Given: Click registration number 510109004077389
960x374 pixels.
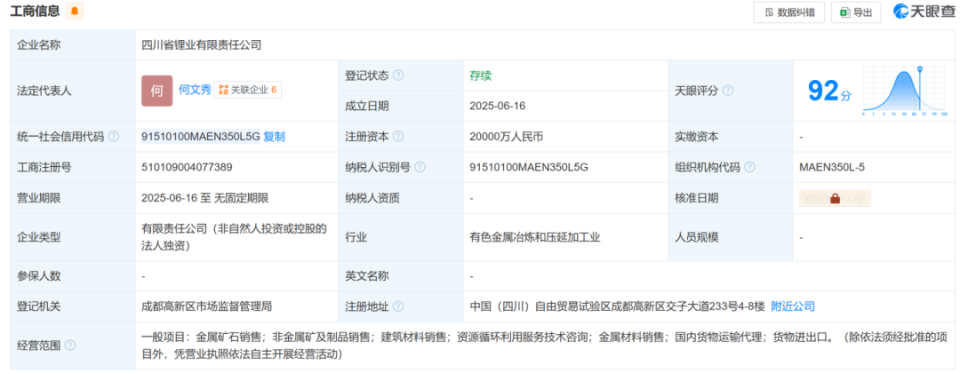Looking at the screenshot, I should click(187, 167).
